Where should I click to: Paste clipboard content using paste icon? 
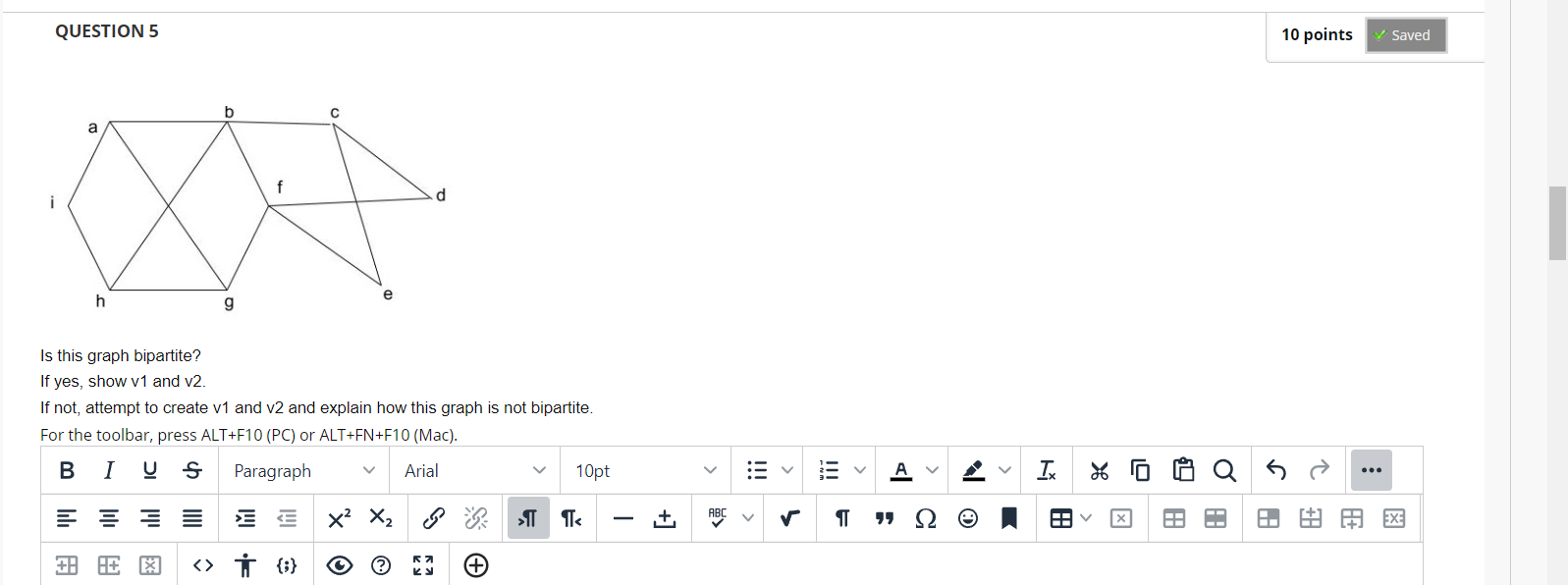coord(1183,471)
